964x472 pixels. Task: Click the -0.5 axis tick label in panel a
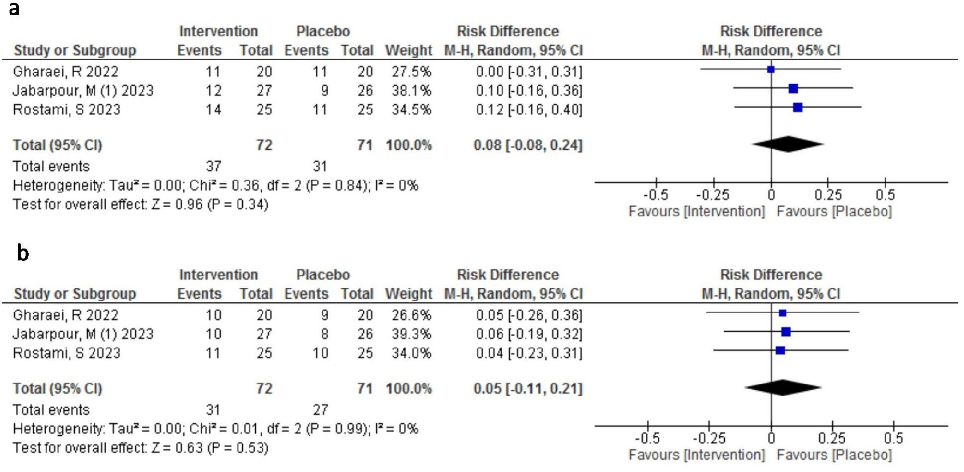pyautogui.click(x=655, y=194)
